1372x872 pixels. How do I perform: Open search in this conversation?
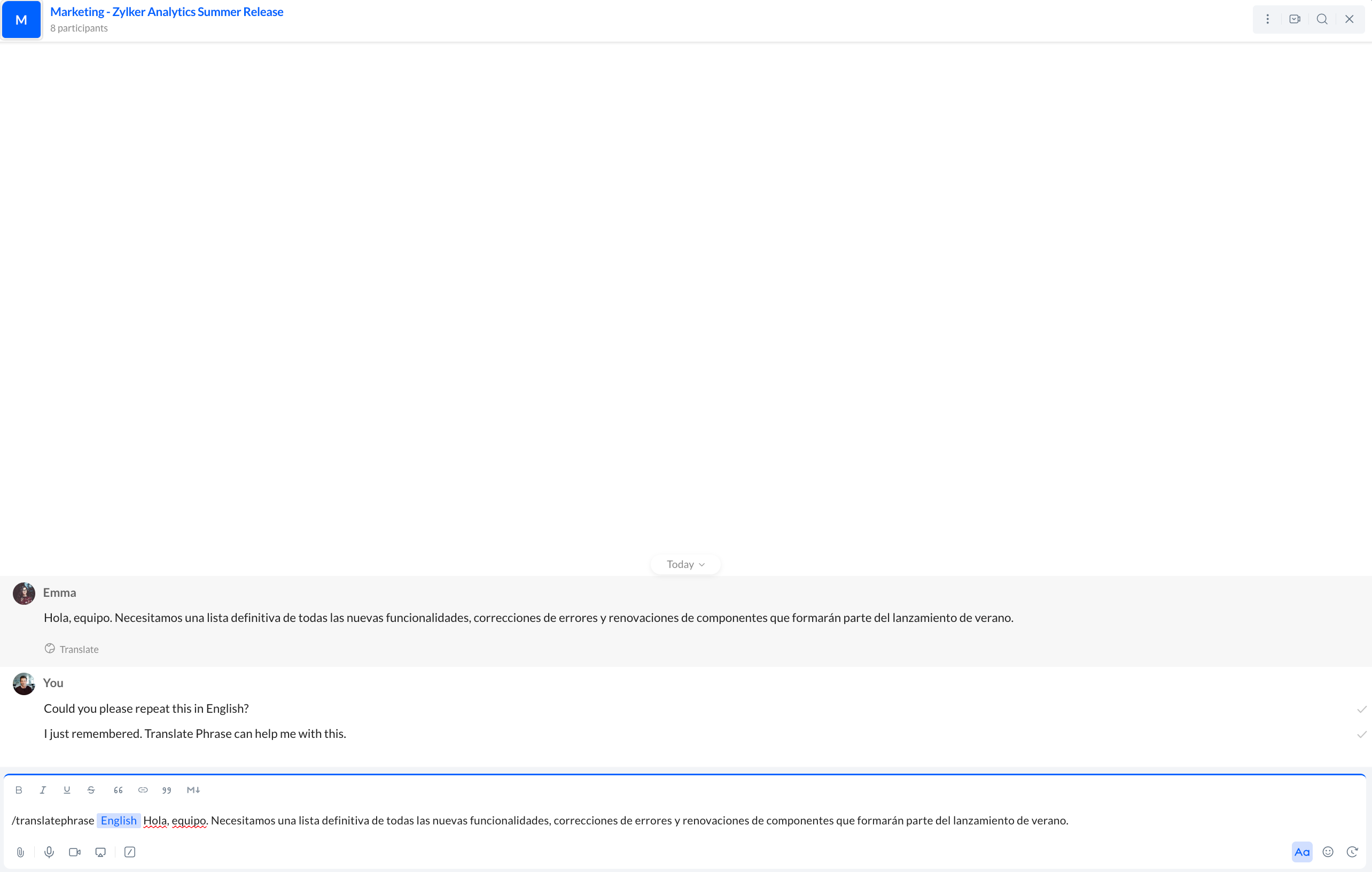1322,19
